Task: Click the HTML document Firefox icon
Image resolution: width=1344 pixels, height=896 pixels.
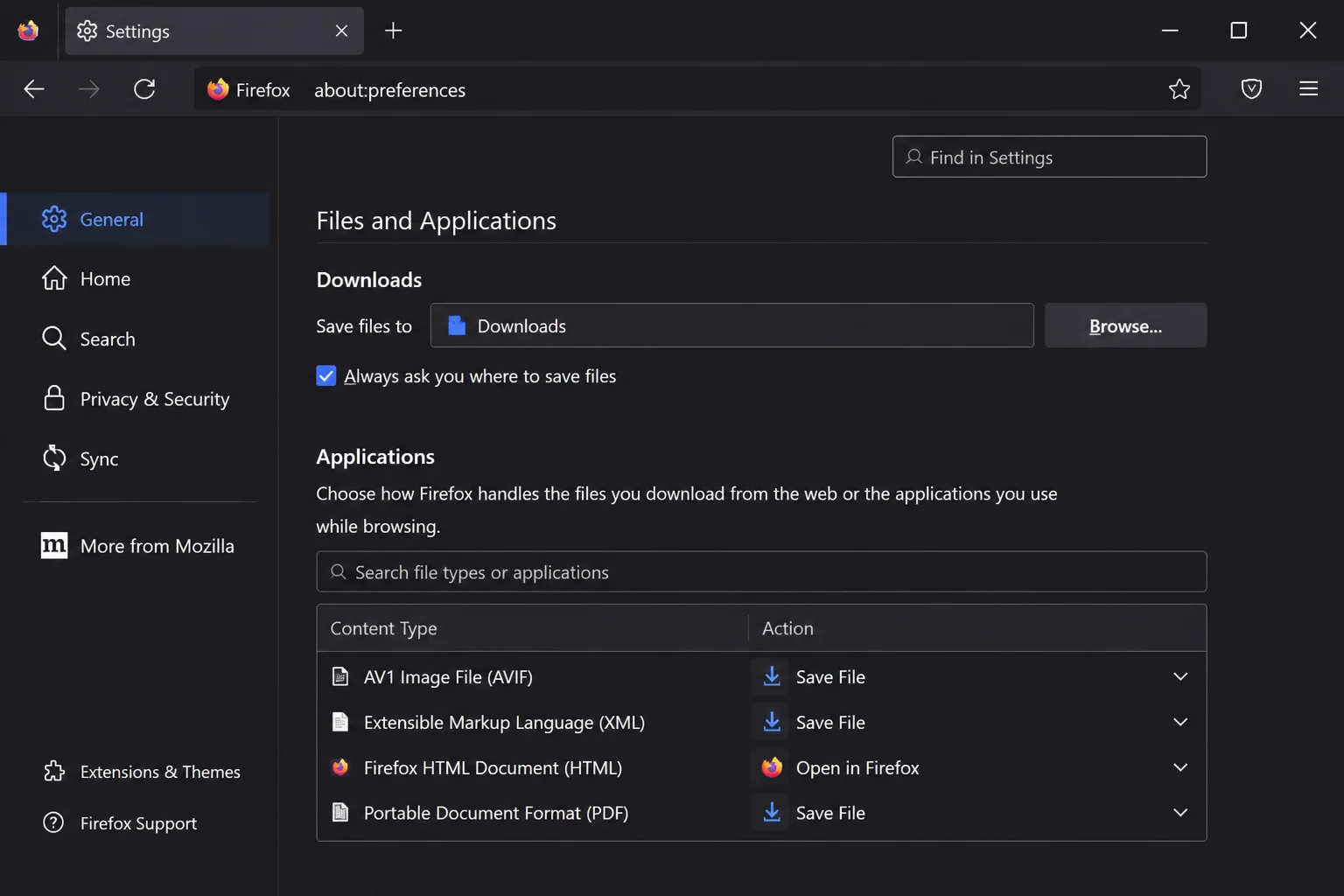Action: pos(340,767)
